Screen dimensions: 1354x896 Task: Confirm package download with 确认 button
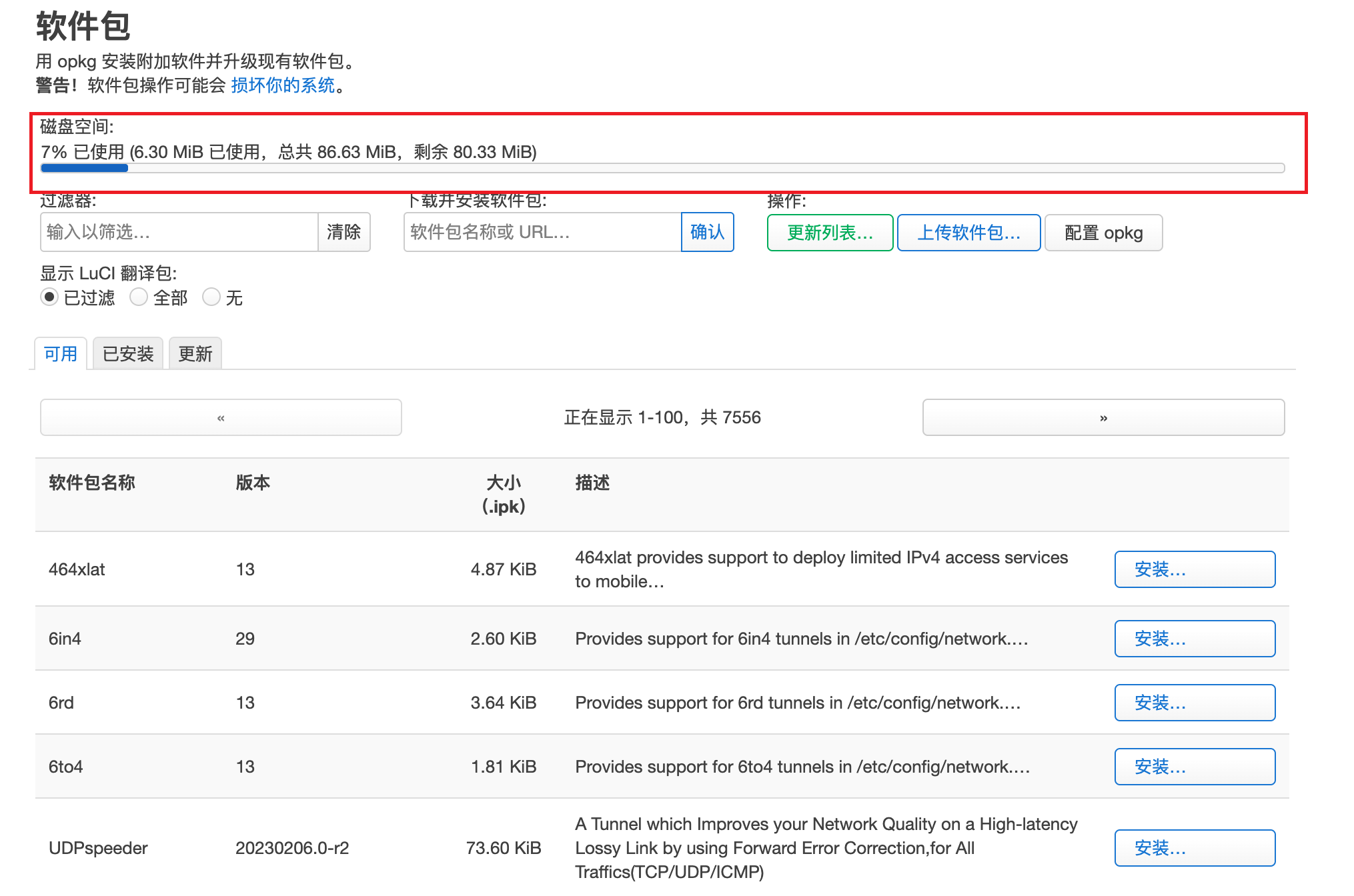pos(707,232)
